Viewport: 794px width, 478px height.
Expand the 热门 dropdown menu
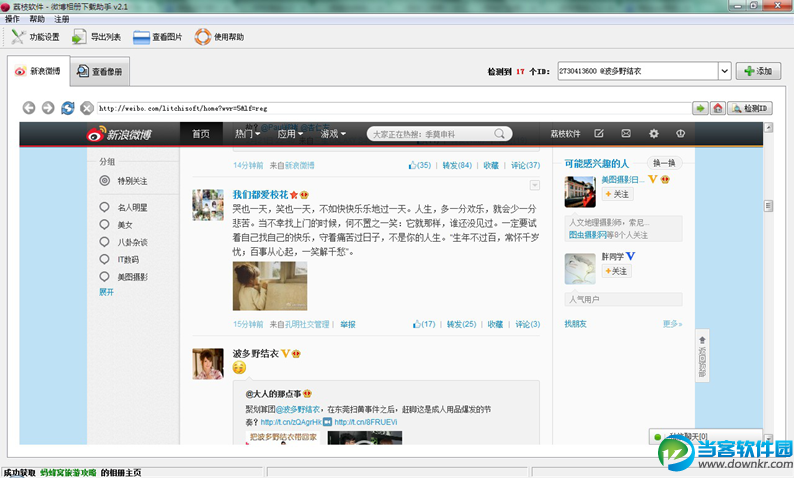point(248,134)
